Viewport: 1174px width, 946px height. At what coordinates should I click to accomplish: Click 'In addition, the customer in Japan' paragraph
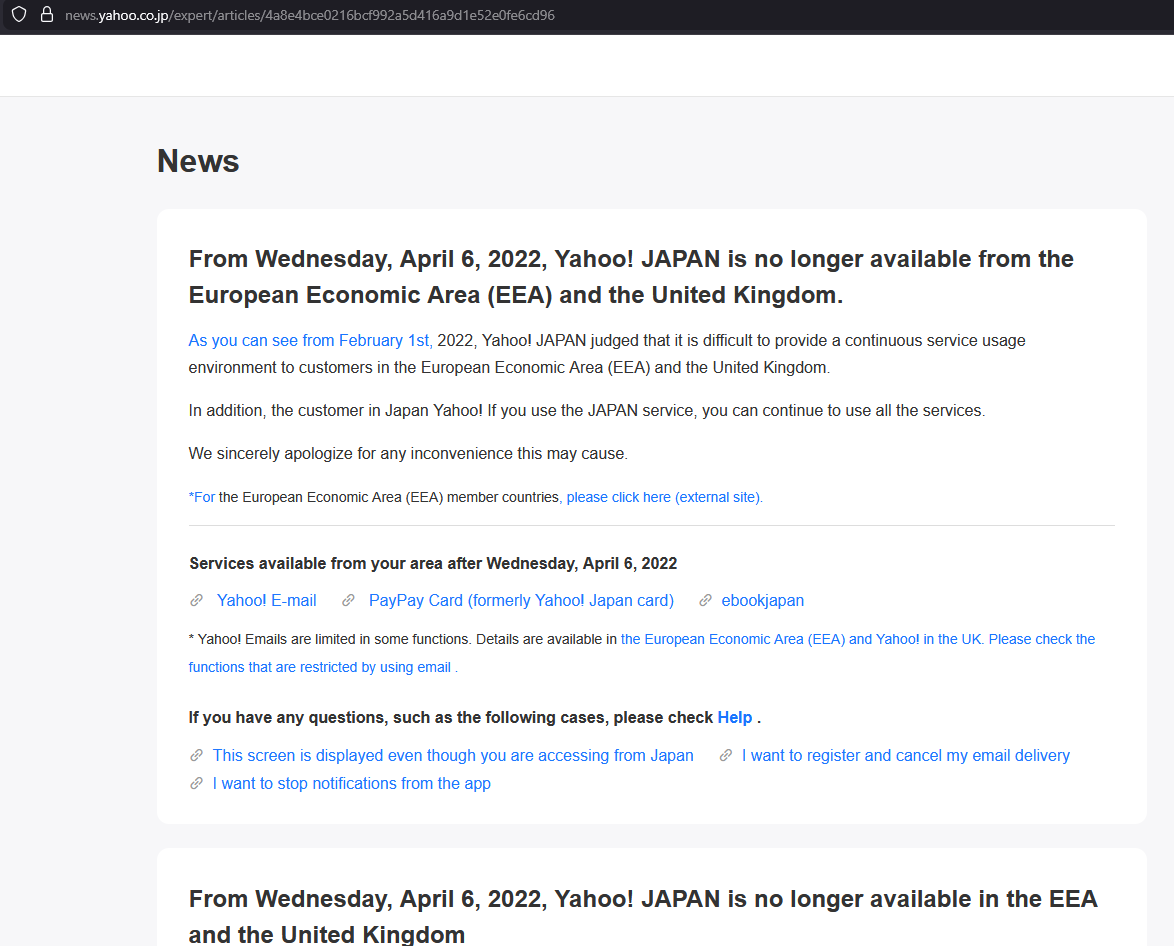pyautogui.click(x=587, y=410)
